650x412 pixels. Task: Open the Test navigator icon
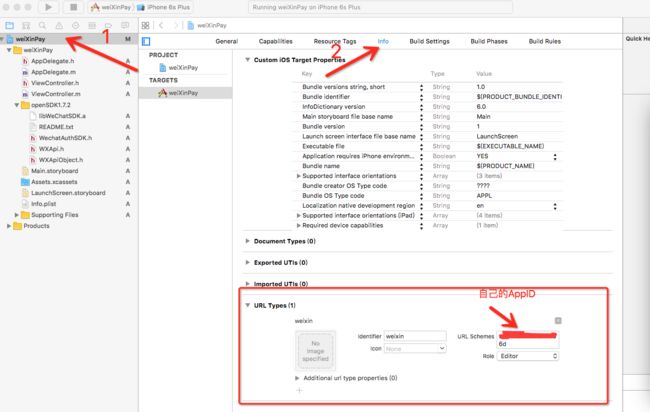coord(75,25)
